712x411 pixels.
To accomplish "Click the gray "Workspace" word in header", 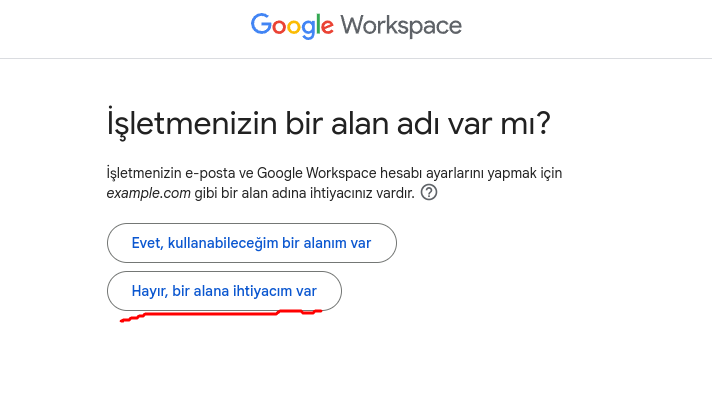I will click(401, 26).
